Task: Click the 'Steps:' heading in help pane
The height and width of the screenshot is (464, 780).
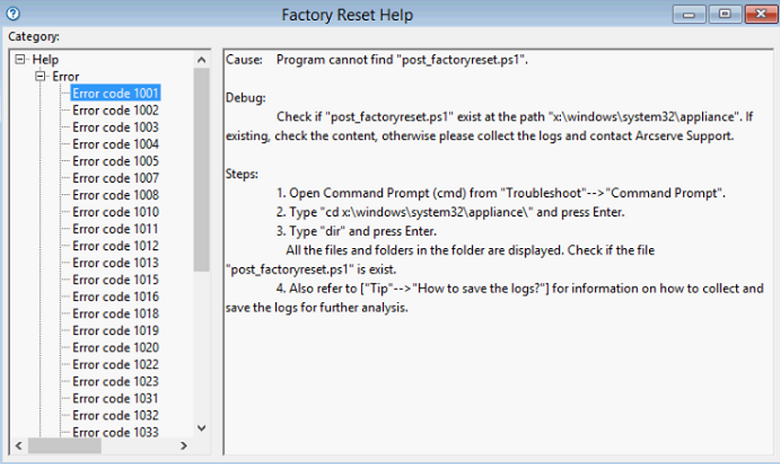Action: coord(242,174)
